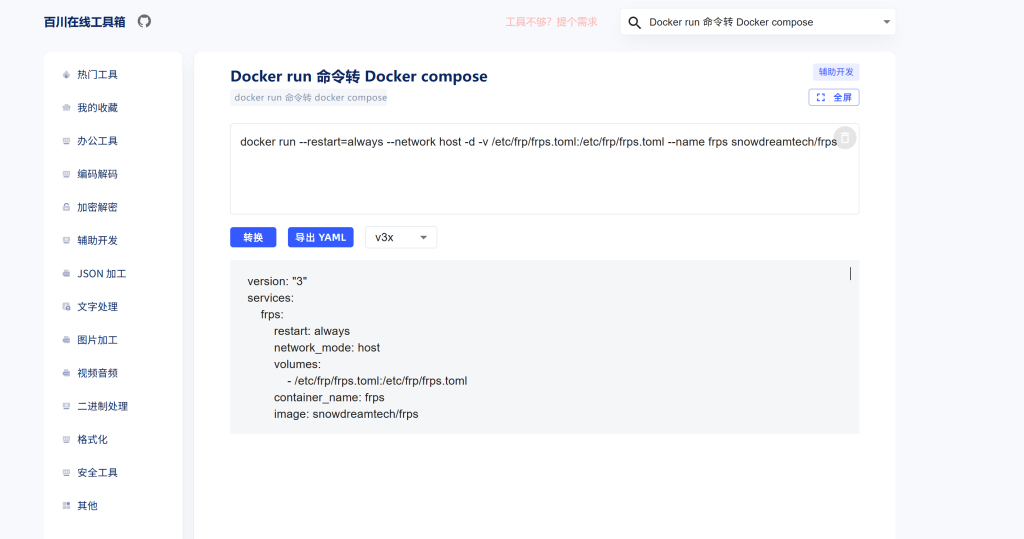Click the 'restart: always' output line
The height and width of the screenshot is (539, 1024).
(x=312, y=331)
